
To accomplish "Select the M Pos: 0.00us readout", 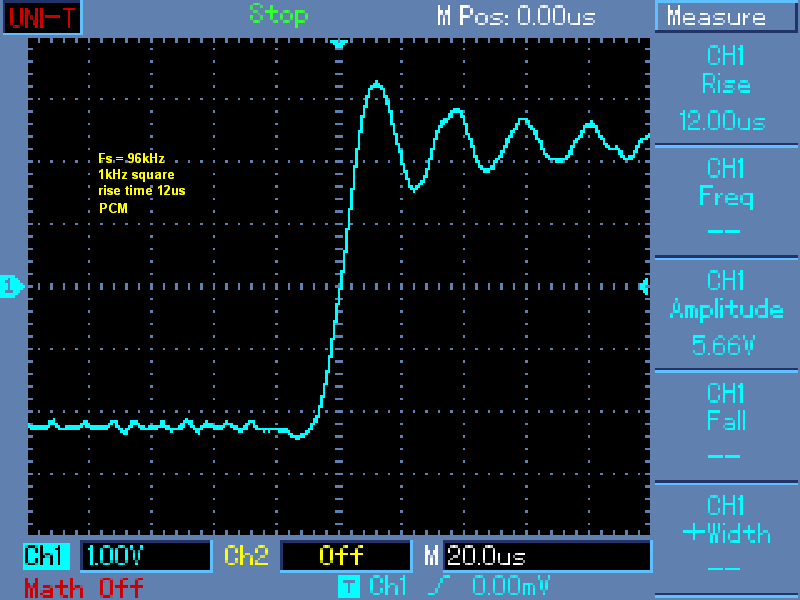I will 516,16.
